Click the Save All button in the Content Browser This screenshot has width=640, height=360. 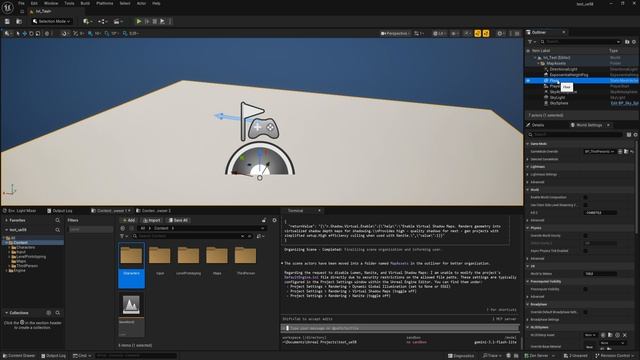(179, 220)
